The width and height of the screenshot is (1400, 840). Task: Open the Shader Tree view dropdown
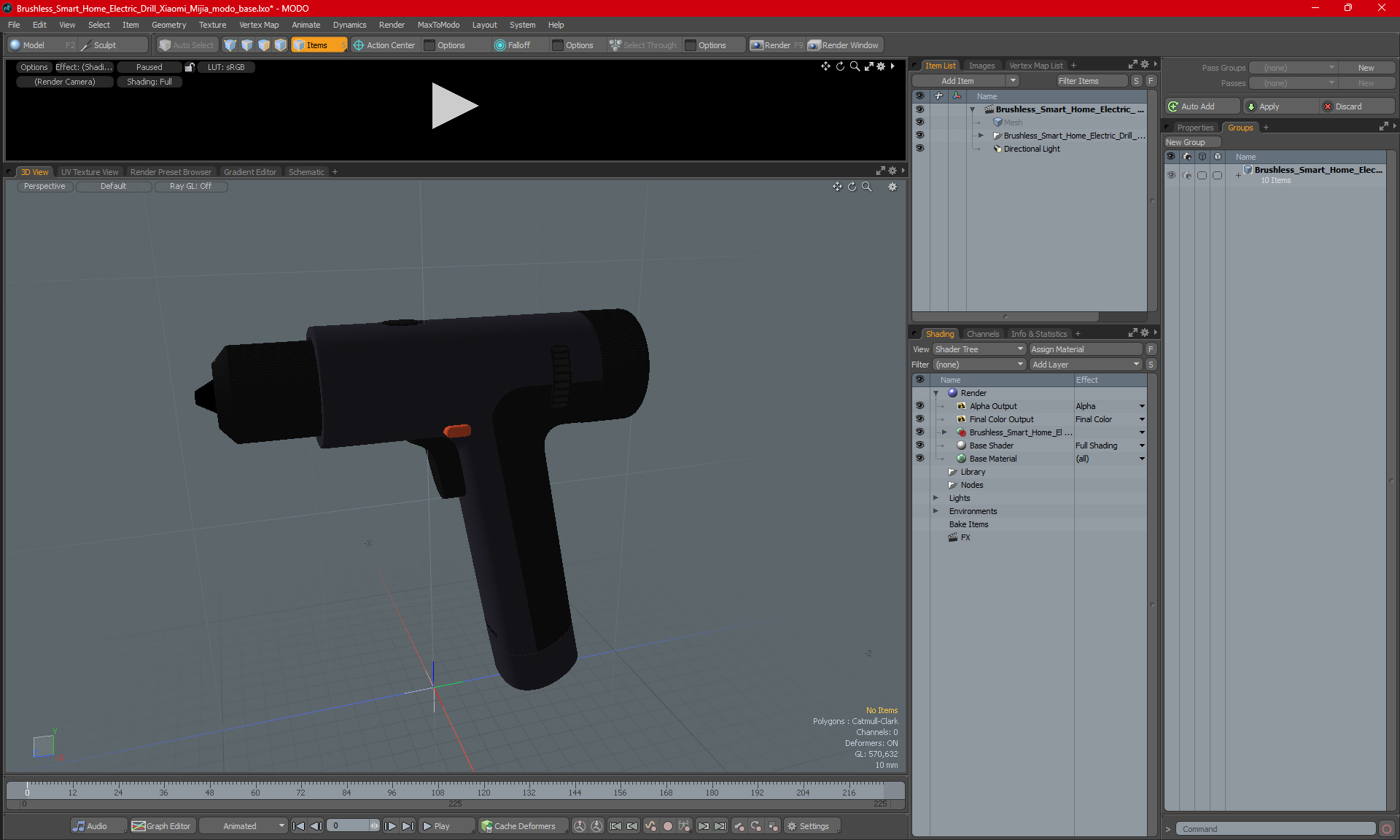coord(979,349)
